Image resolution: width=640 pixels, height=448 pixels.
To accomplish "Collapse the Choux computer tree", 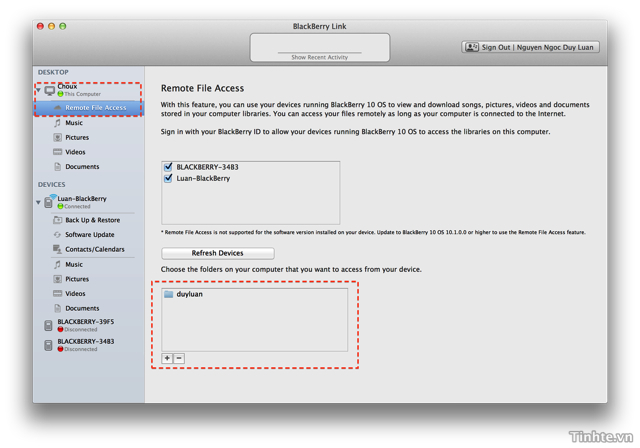I will coord(39,88).
